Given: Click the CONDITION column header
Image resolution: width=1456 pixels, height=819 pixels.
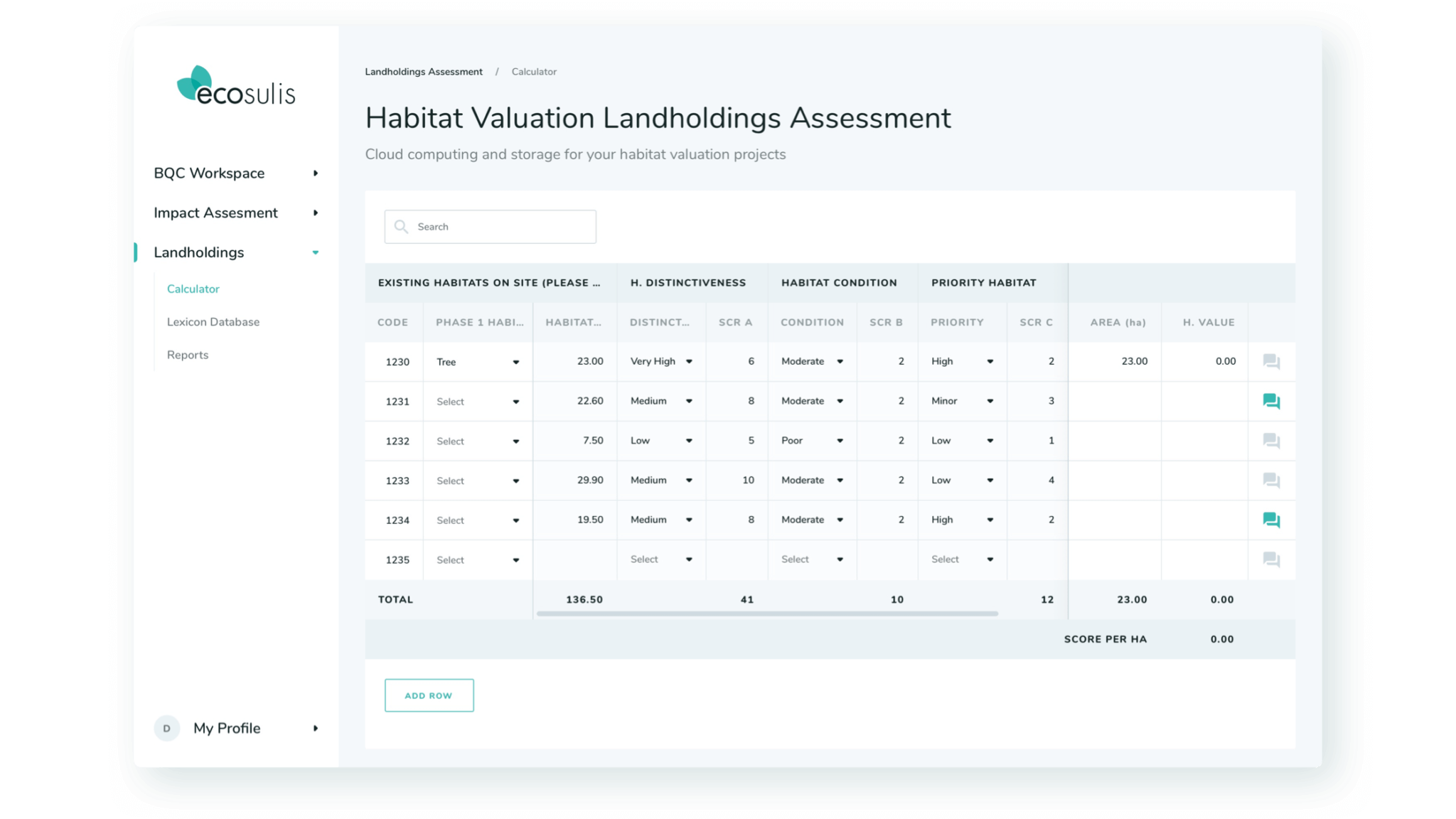Looking at the screenshot, I should (812, 322).
